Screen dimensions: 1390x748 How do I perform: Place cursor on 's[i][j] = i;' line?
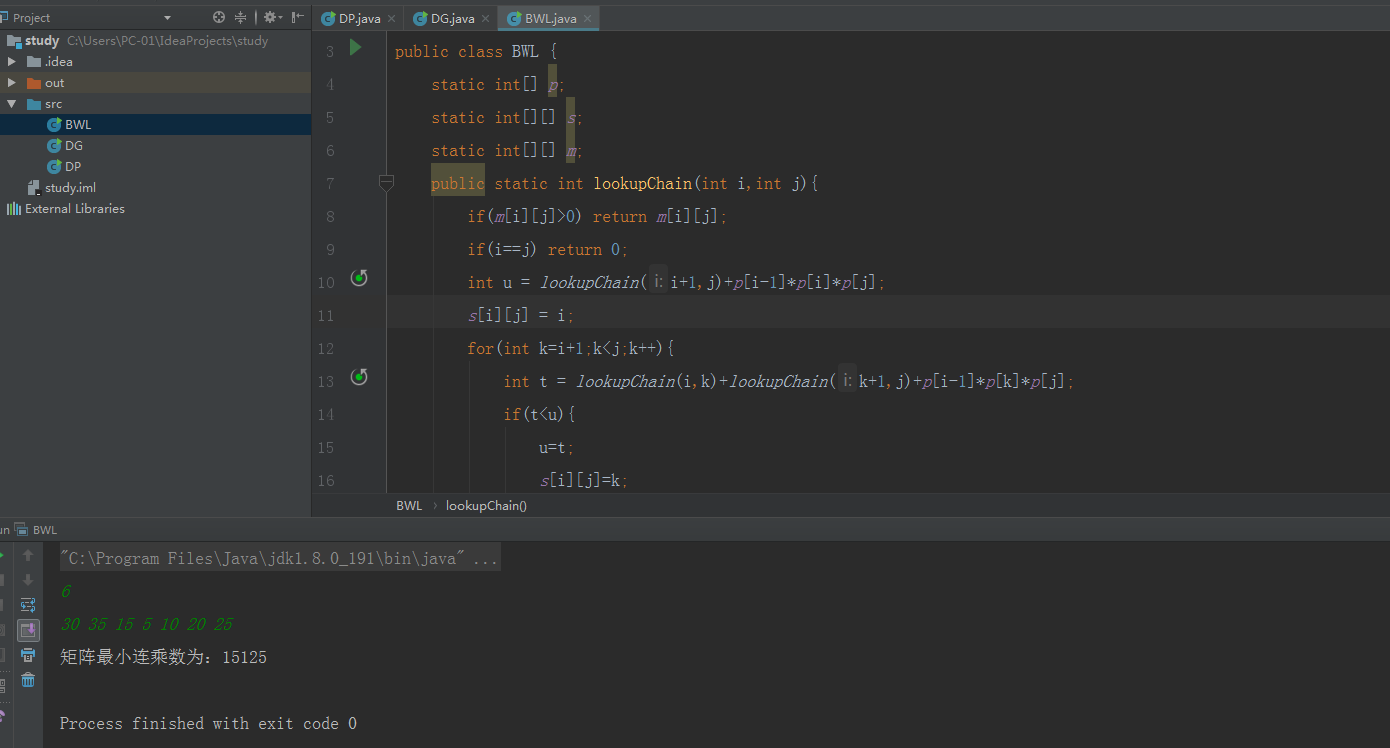521,316
